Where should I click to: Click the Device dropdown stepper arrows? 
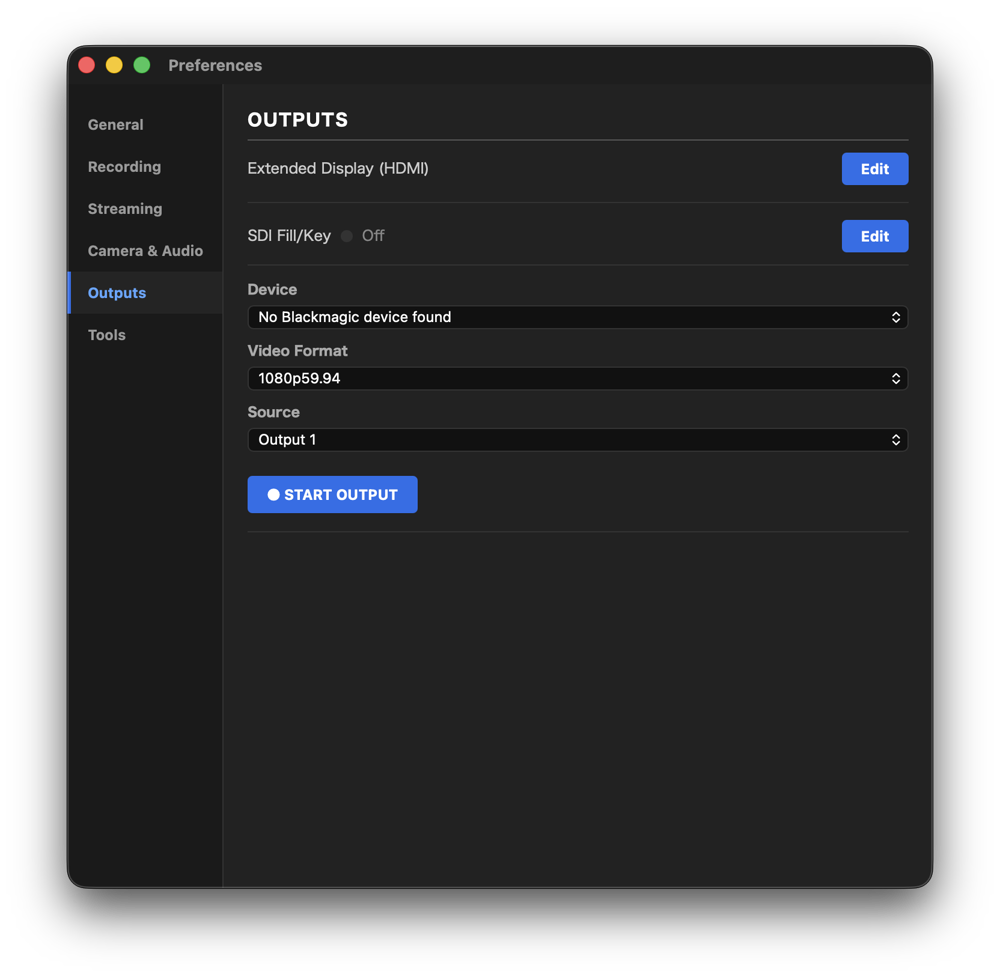895,317
